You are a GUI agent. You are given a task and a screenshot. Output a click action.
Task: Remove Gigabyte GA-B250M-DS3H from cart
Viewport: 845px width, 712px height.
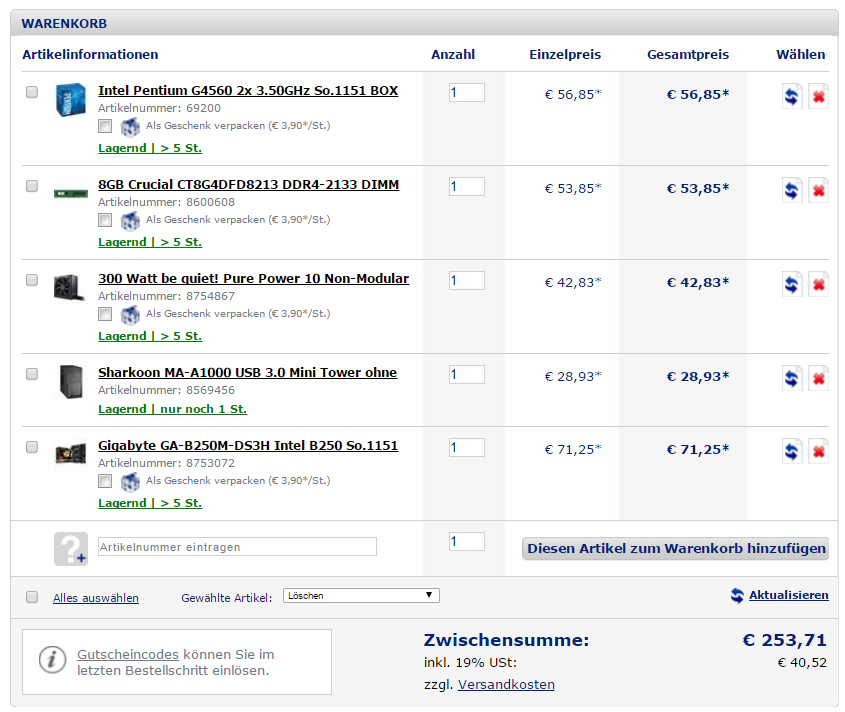[x=818, y=451]
